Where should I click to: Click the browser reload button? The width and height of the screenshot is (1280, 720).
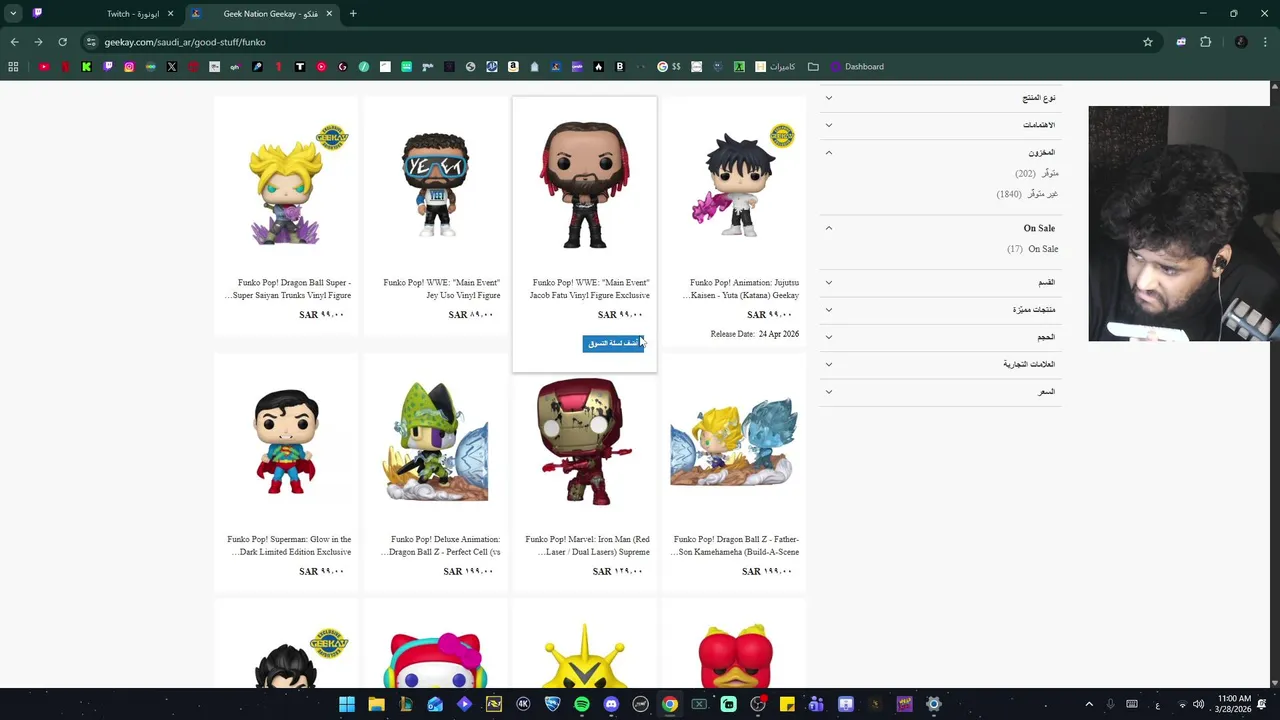[62, 42]
